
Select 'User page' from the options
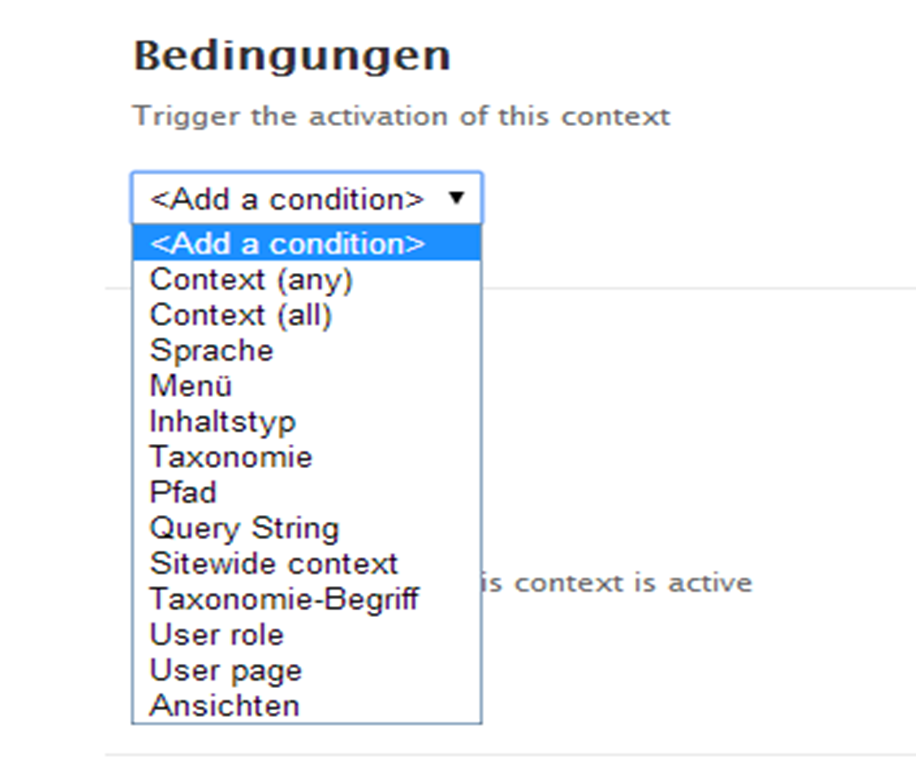point(226,670)
